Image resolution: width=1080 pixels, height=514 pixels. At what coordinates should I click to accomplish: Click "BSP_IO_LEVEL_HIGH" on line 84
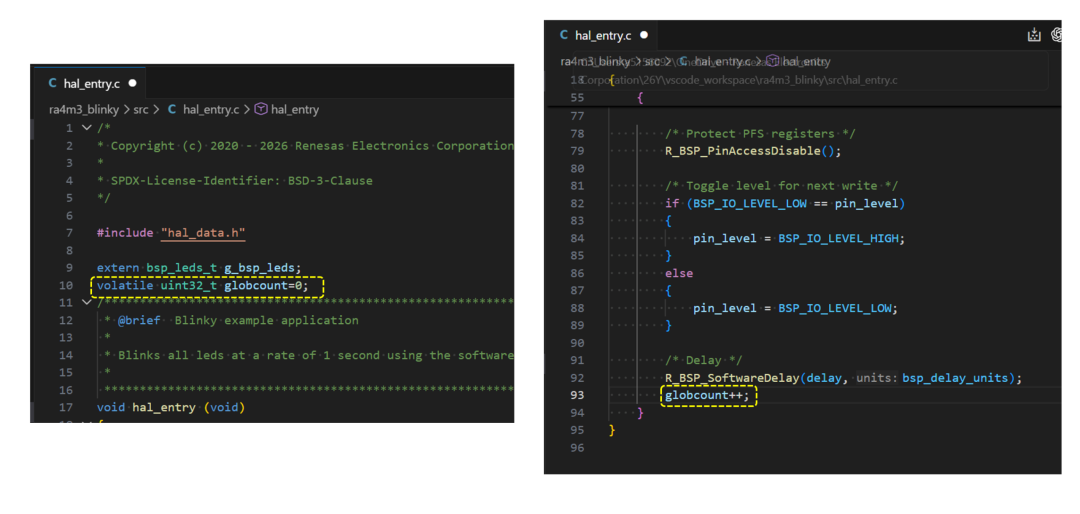coord(839,238)
